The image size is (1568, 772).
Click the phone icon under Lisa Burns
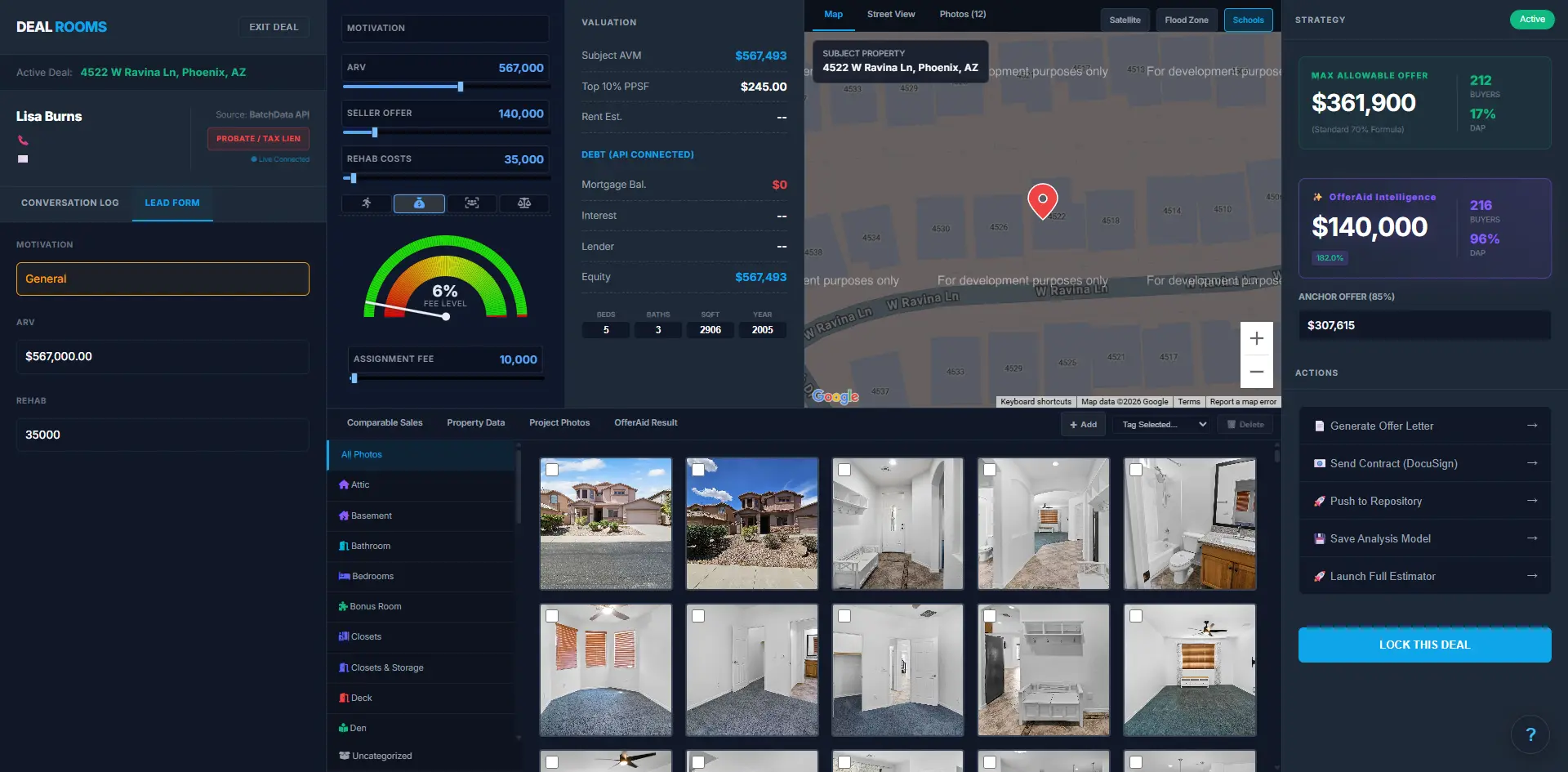(x=23, y=141)
